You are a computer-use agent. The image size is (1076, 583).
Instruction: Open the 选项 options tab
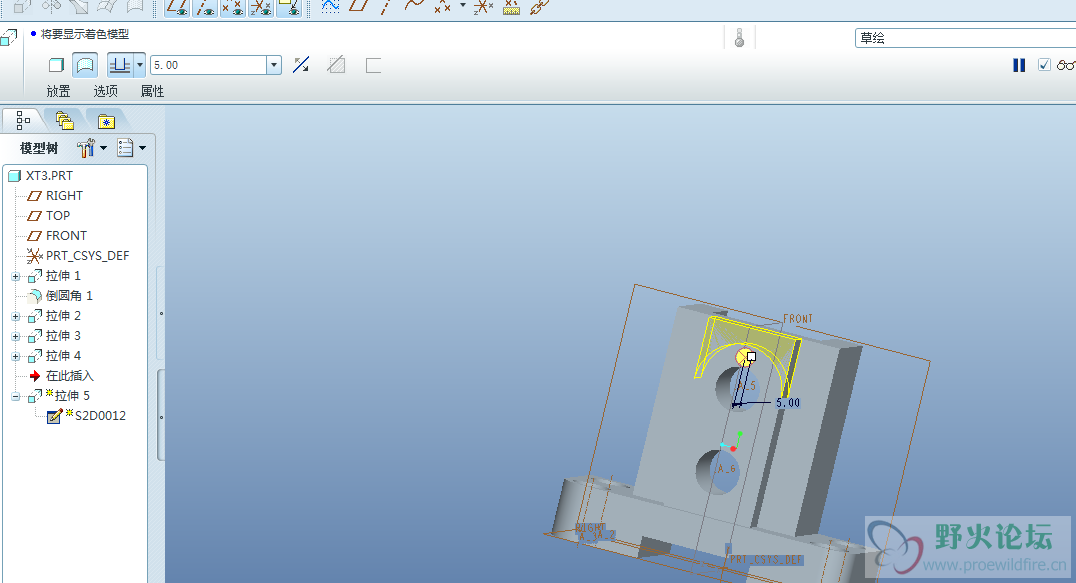(106, 91)
